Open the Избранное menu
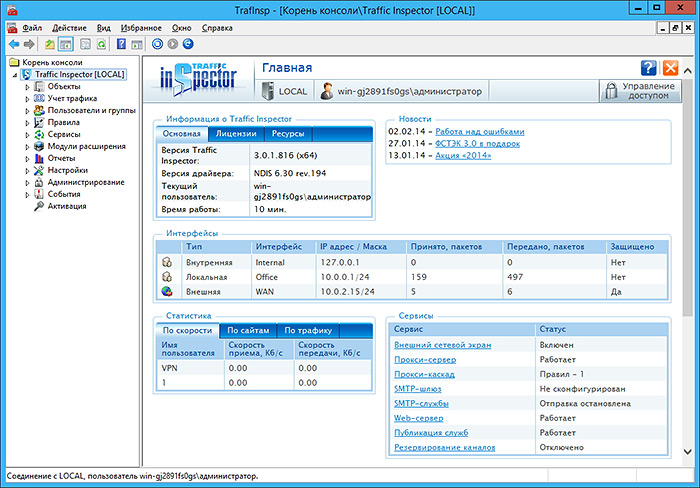This screenshot has height=488, width=700. pos(141,28)
